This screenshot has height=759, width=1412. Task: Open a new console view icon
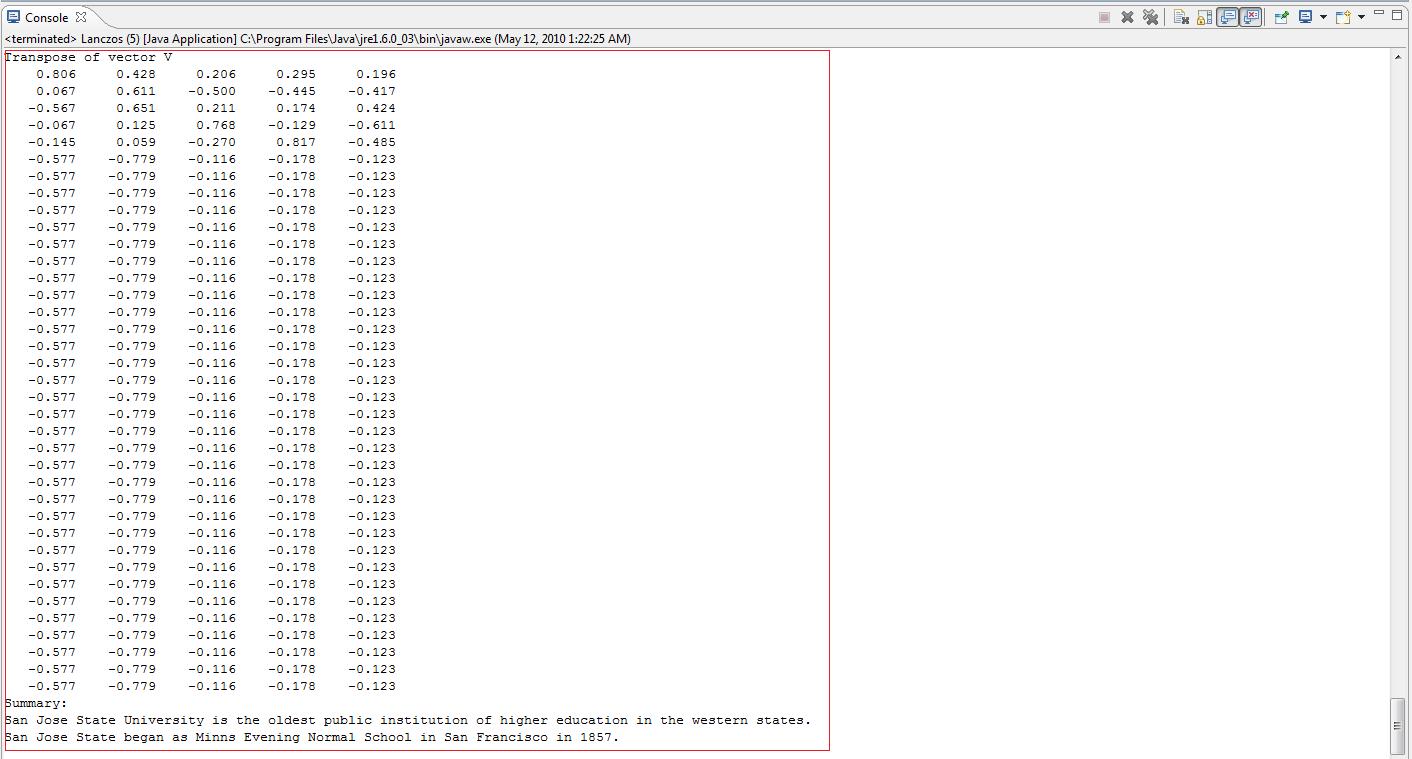point(1343,17)
